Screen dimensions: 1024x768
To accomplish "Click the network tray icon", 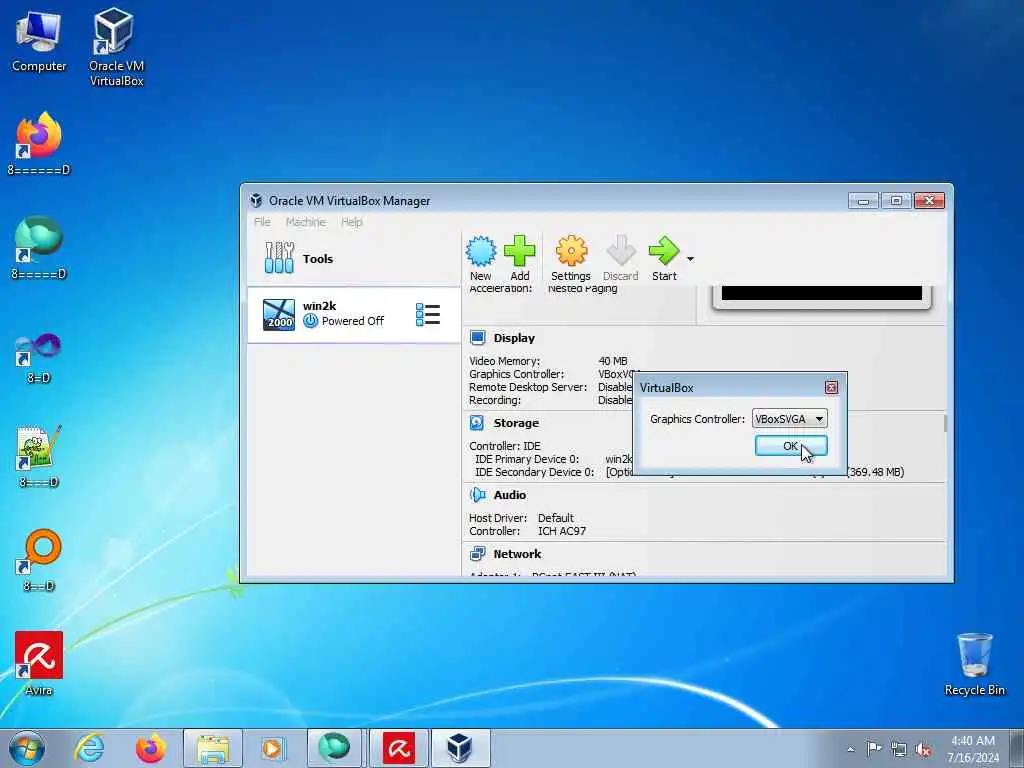I will point(899,749).
